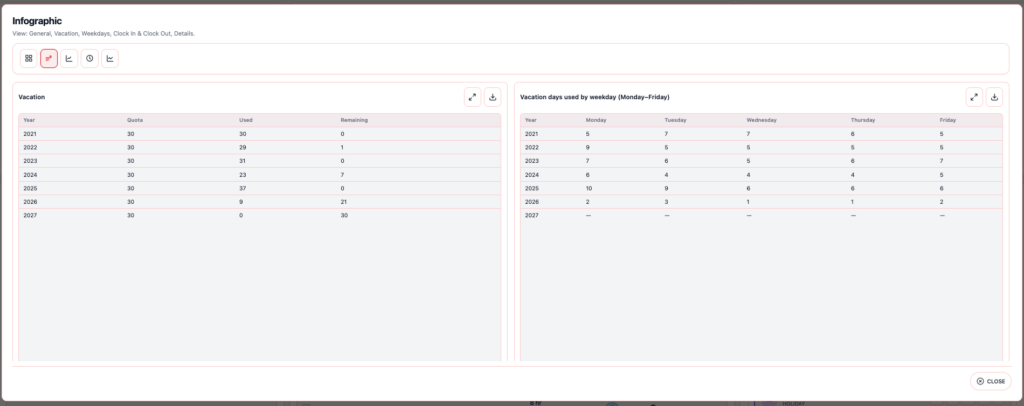The height and width of the screenshot is (406, 1024).
Task: Switch to the General grid view
Action: (x=28, y=59)
